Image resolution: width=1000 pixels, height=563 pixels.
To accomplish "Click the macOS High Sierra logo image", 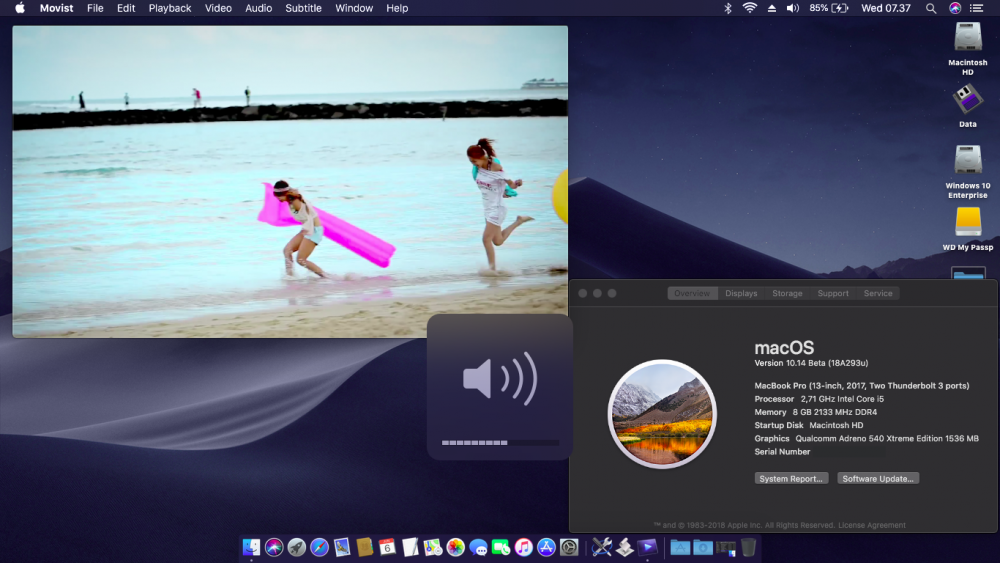I will click(x=662, y=414).
